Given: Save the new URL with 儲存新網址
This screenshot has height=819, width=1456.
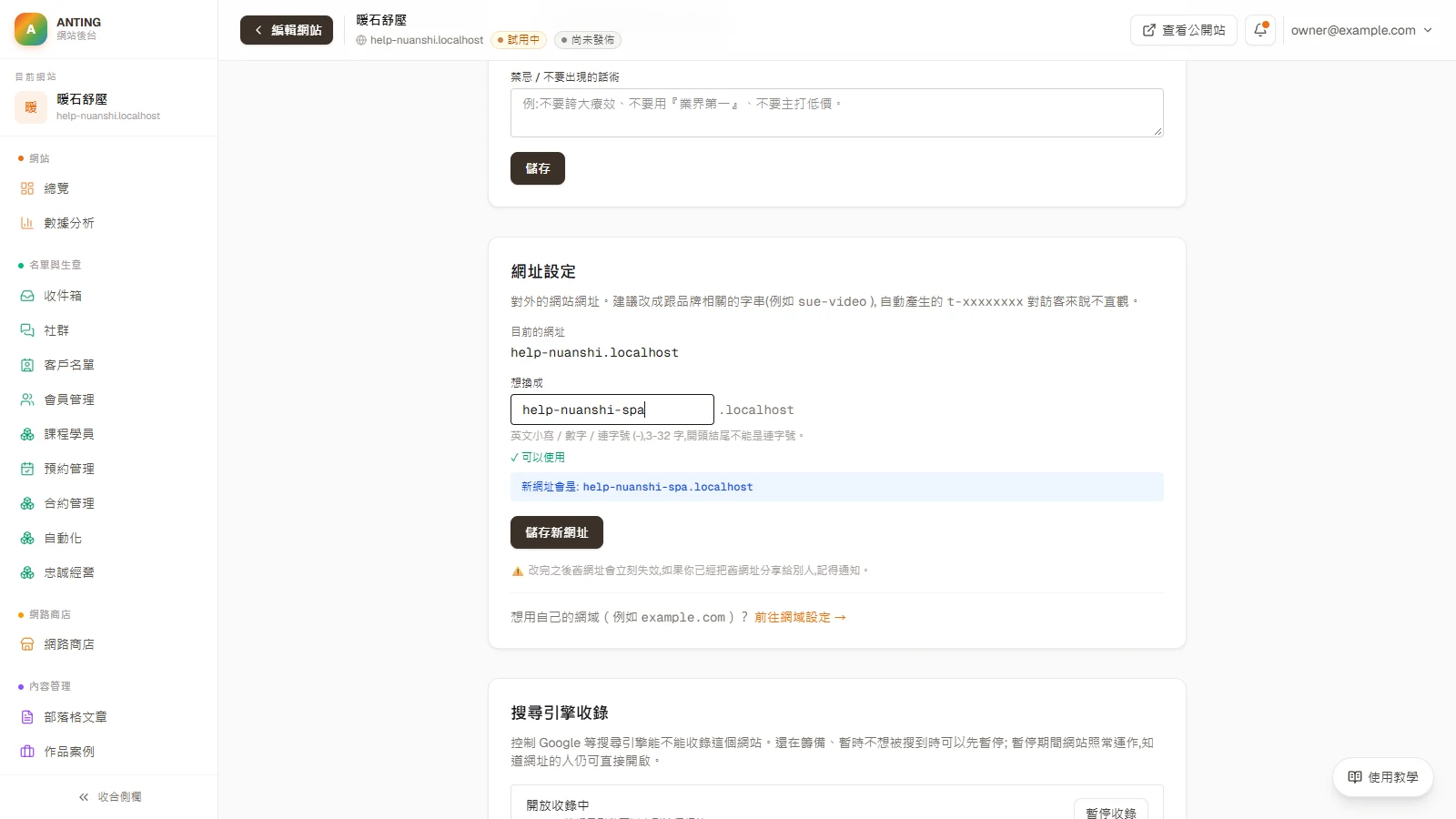Looking at the screenshot, I should (557, 532).
